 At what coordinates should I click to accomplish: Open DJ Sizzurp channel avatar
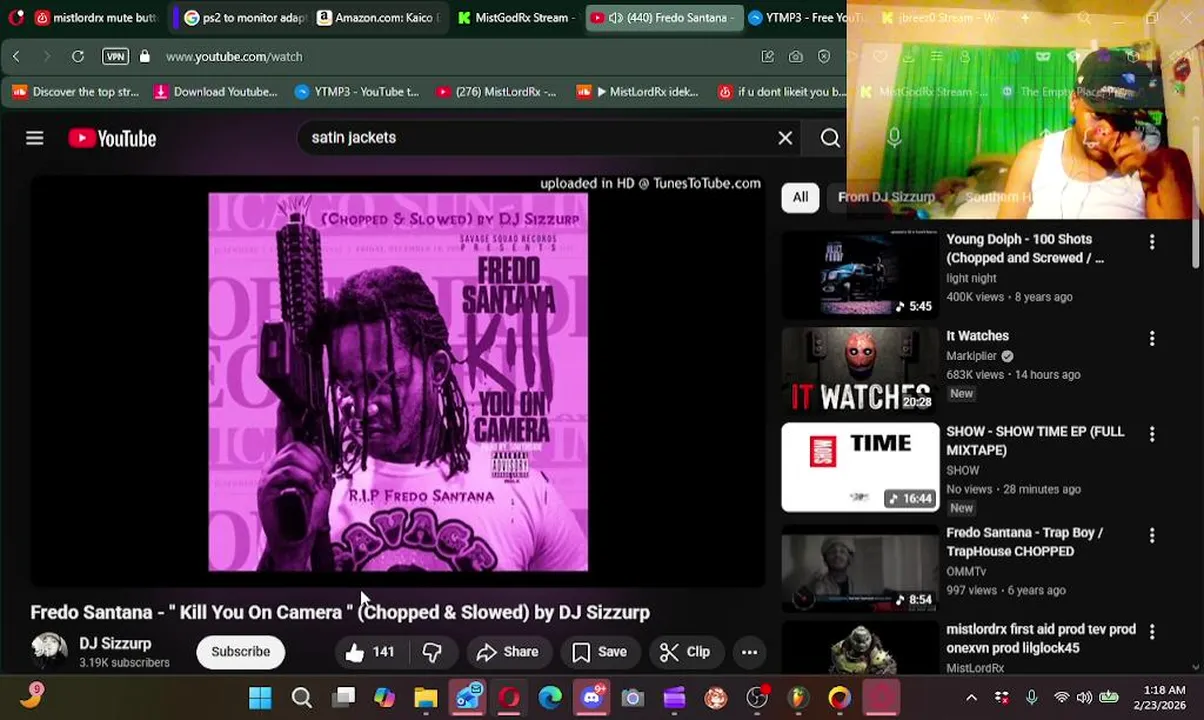coord(49,651)
